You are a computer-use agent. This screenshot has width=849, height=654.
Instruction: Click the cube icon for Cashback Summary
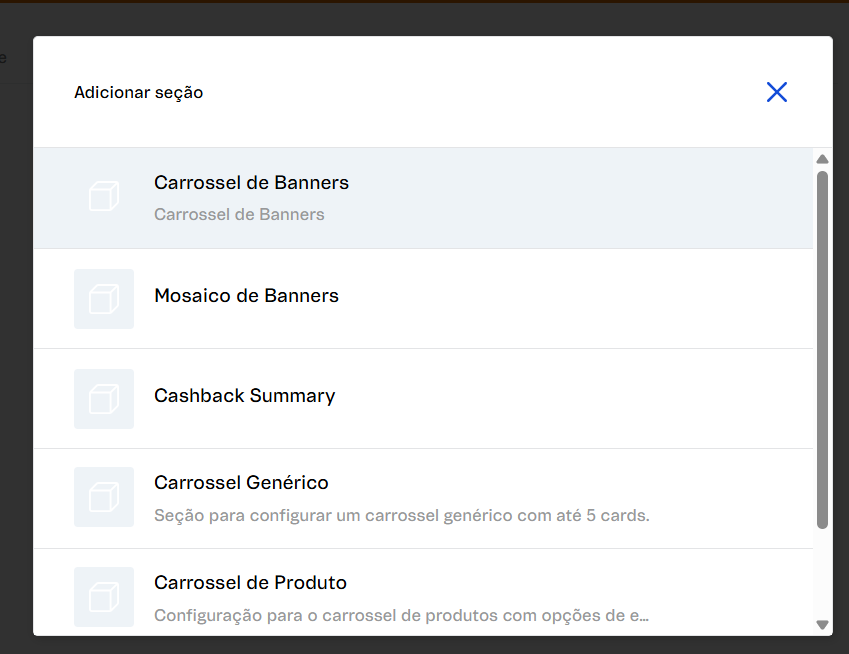103,398
